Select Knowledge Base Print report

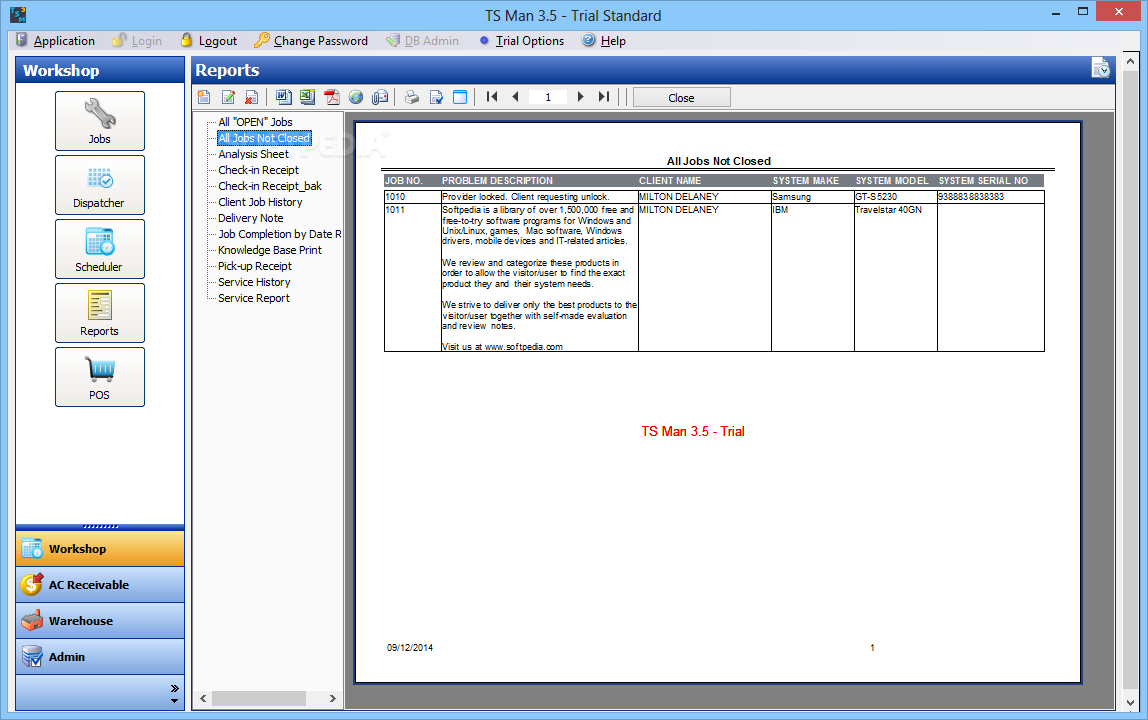point(269,250)
